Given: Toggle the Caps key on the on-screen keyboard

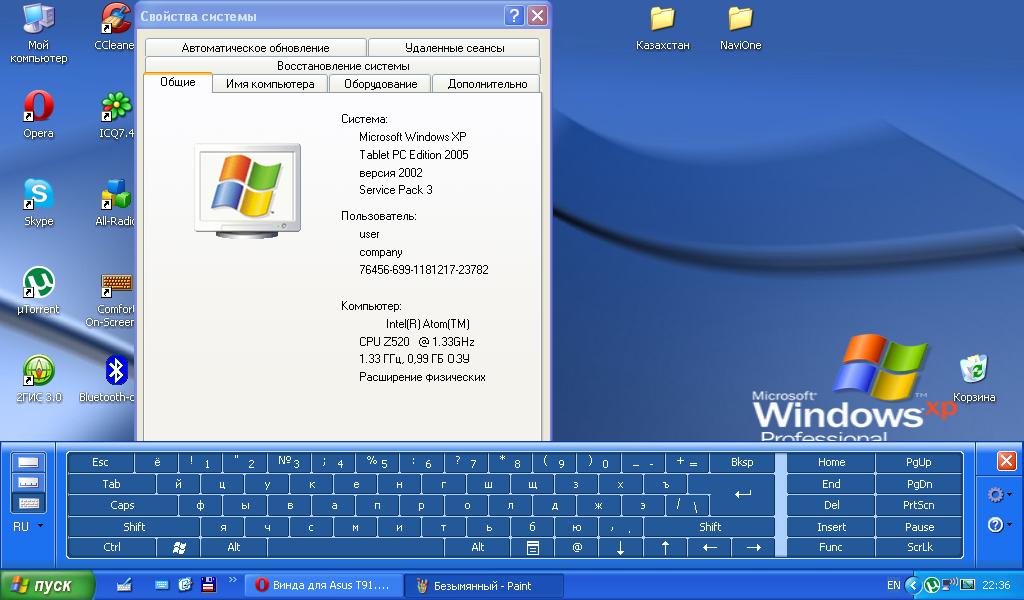Looking at the screenshot, I should click(122, 505).
